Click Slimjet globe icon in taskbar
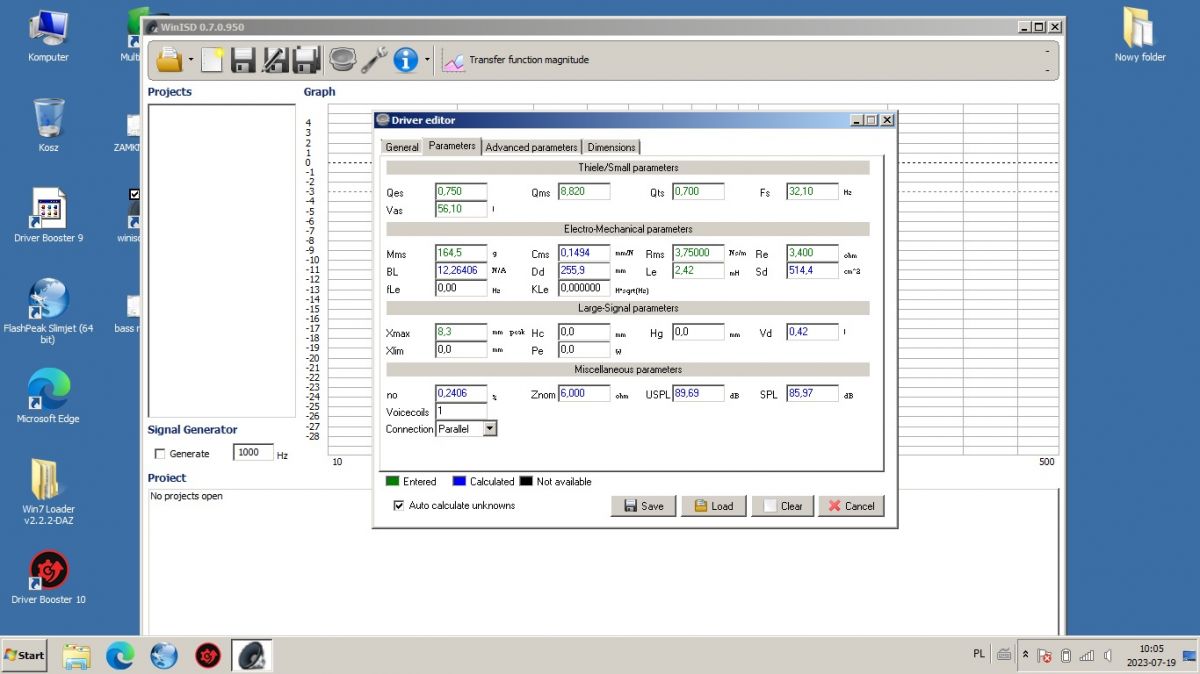The image size is (1200, 674). [164, 656]
